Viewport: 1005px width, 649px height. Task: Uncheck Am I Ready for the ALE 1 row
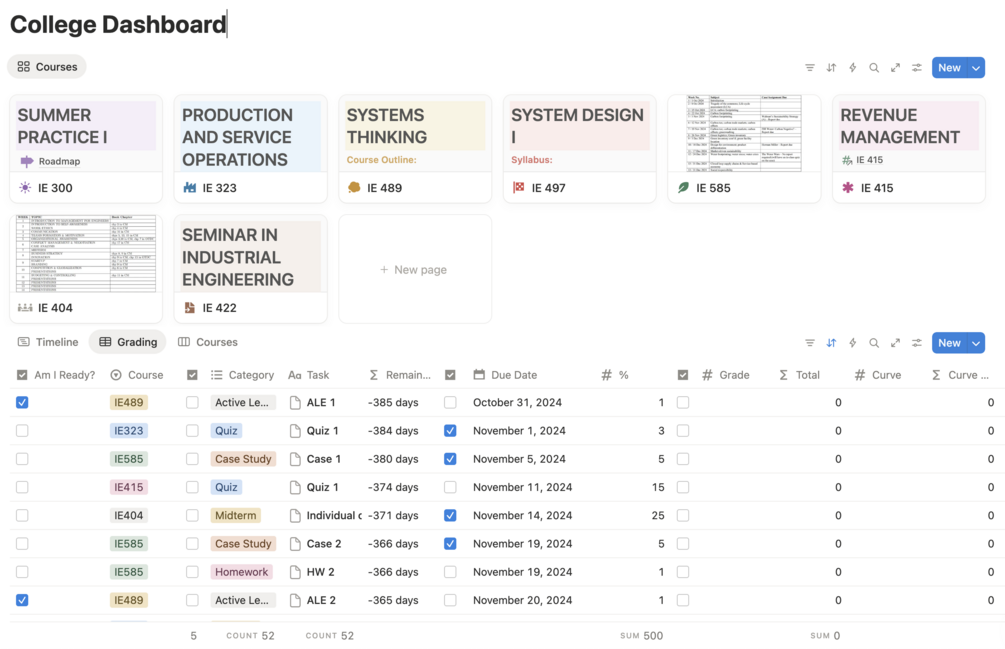pos(22,403)
